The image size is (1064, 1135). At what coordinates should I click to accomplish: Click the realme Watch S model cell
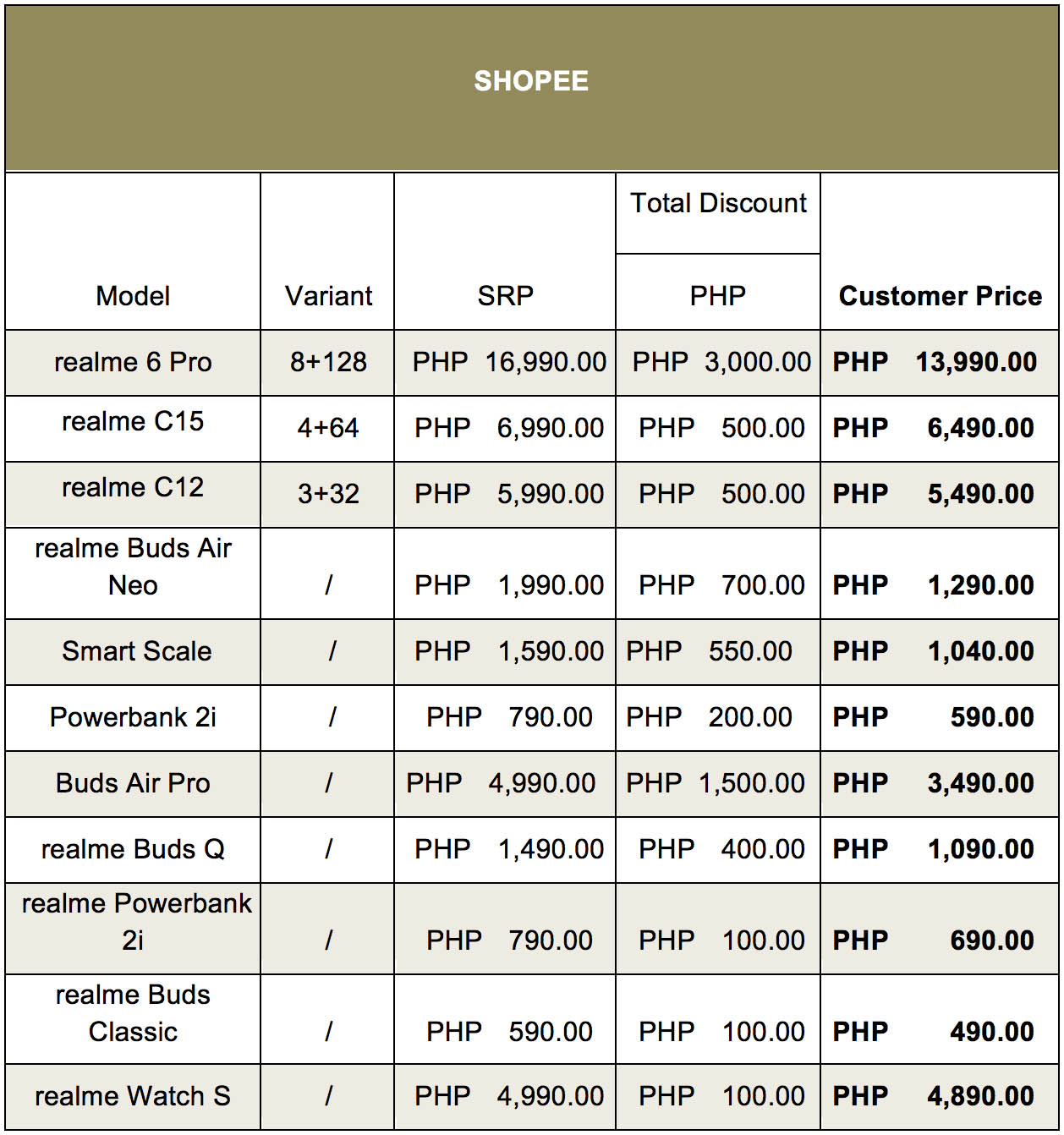tap(133, 1097)
